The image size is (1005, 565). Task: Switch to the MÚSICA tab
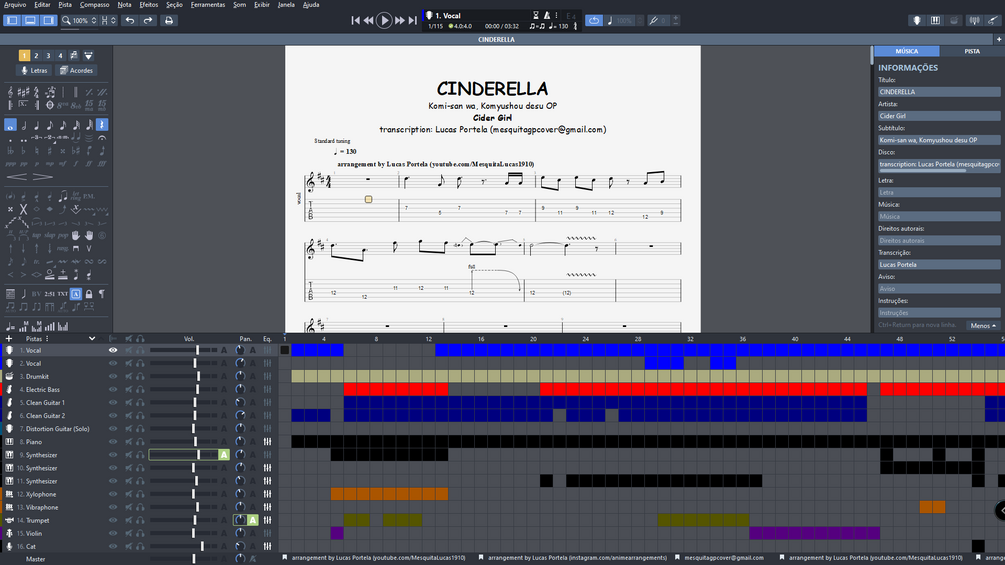click(906, 51)
